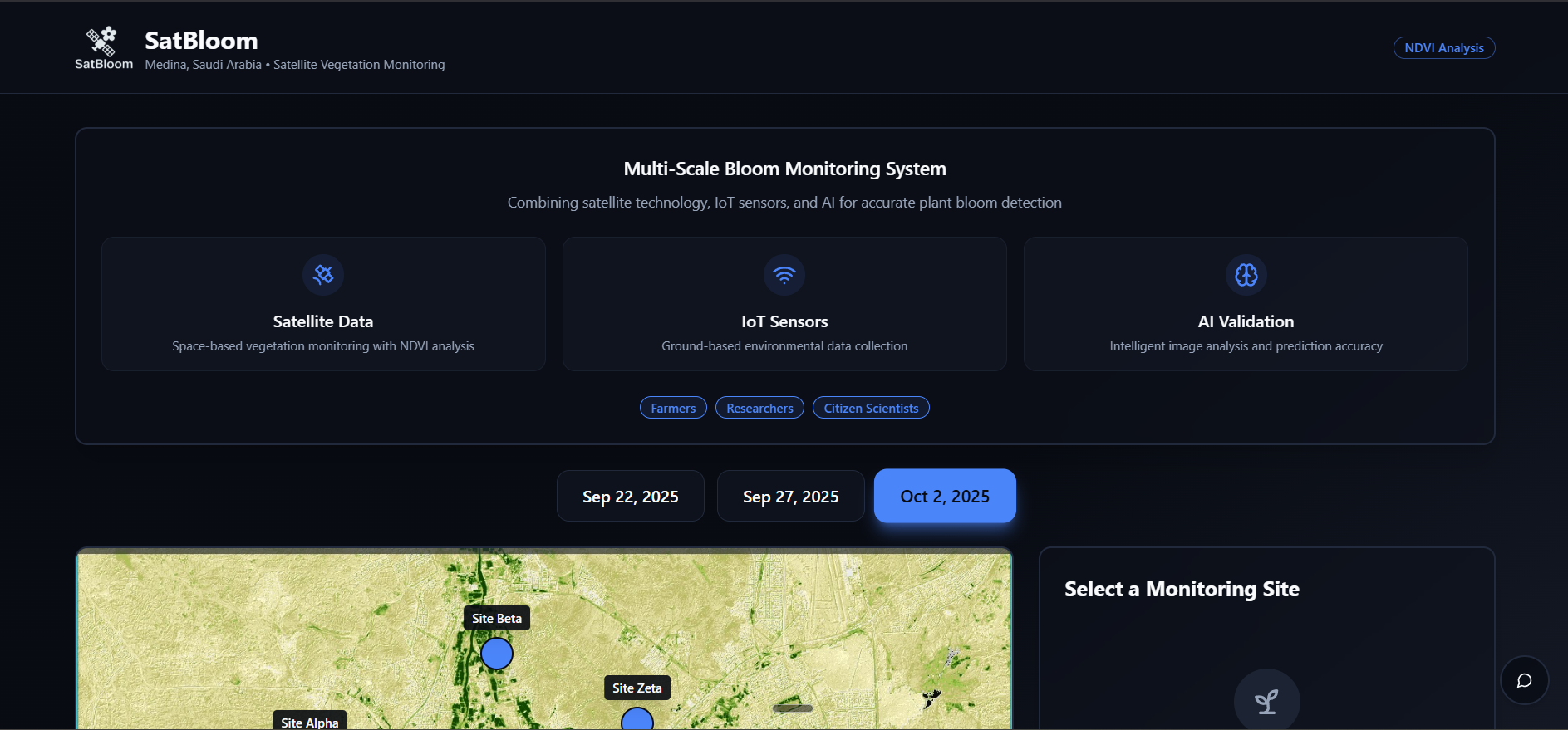Image resolution: width=1568 pixels, height=730 pixels.
Task: Click the IoT Sensors card title
Action: (784, 321)
